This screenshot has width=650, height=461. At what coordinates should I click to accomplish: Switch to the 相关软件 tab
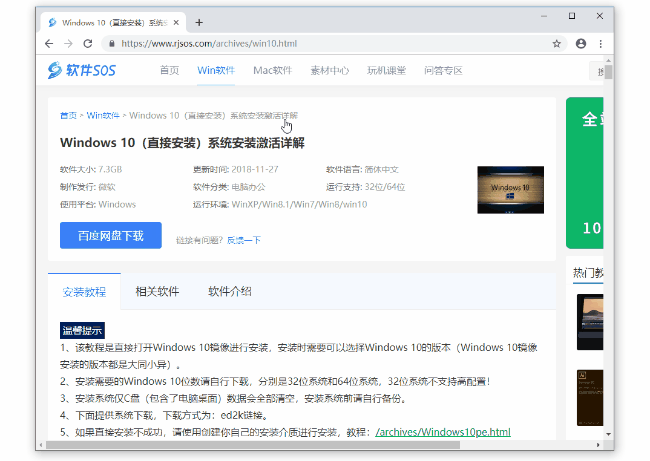tap(157, 291)
